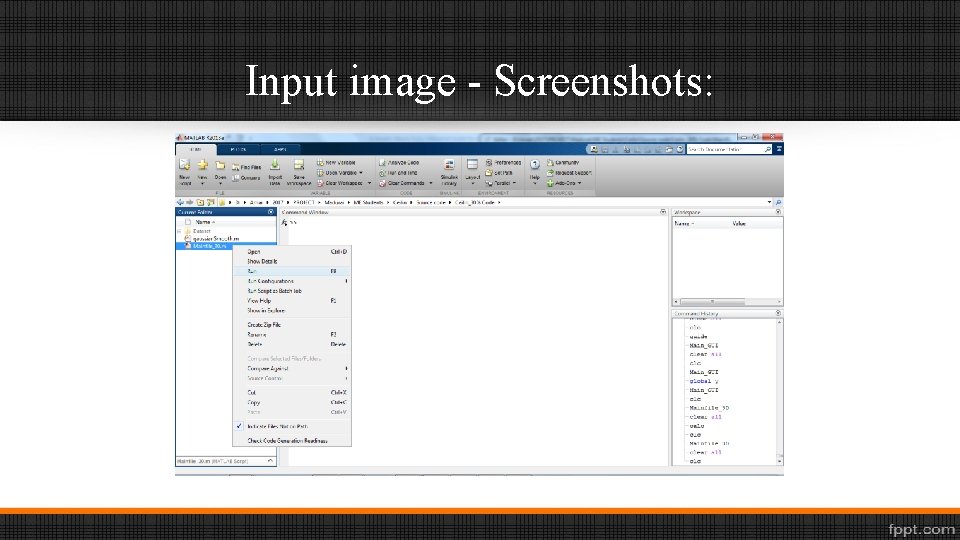The image size is (960, 540).
Task: Click the Value column header in Workspace
Action: (739, 224)
